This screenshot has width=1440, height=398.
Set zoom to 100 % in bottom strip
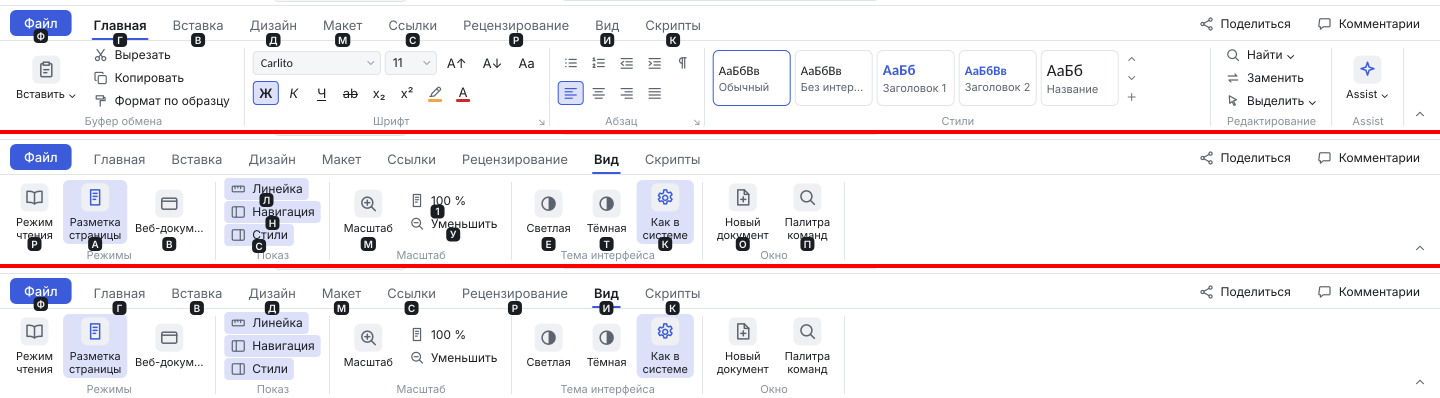(439, 335)
